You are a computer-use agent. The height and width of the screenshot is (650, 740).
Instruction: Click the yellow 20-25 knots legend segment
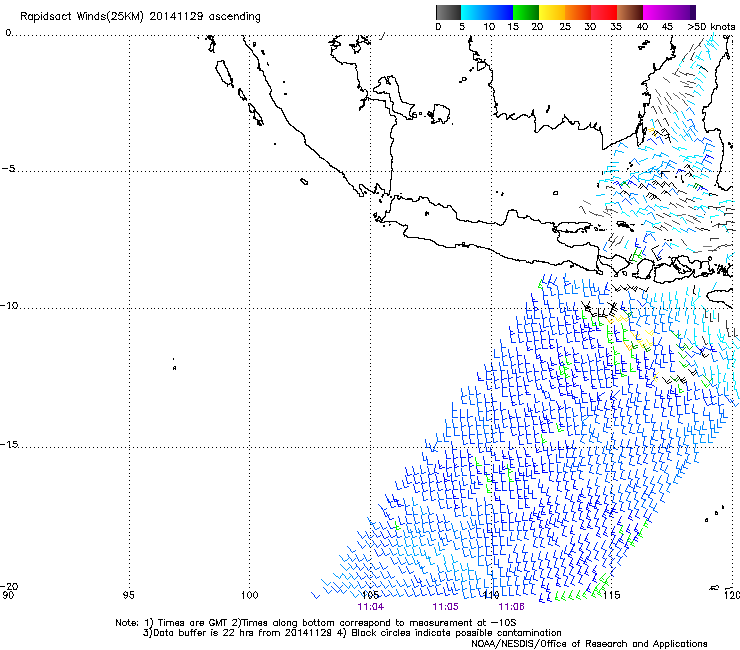click(552, 12)
